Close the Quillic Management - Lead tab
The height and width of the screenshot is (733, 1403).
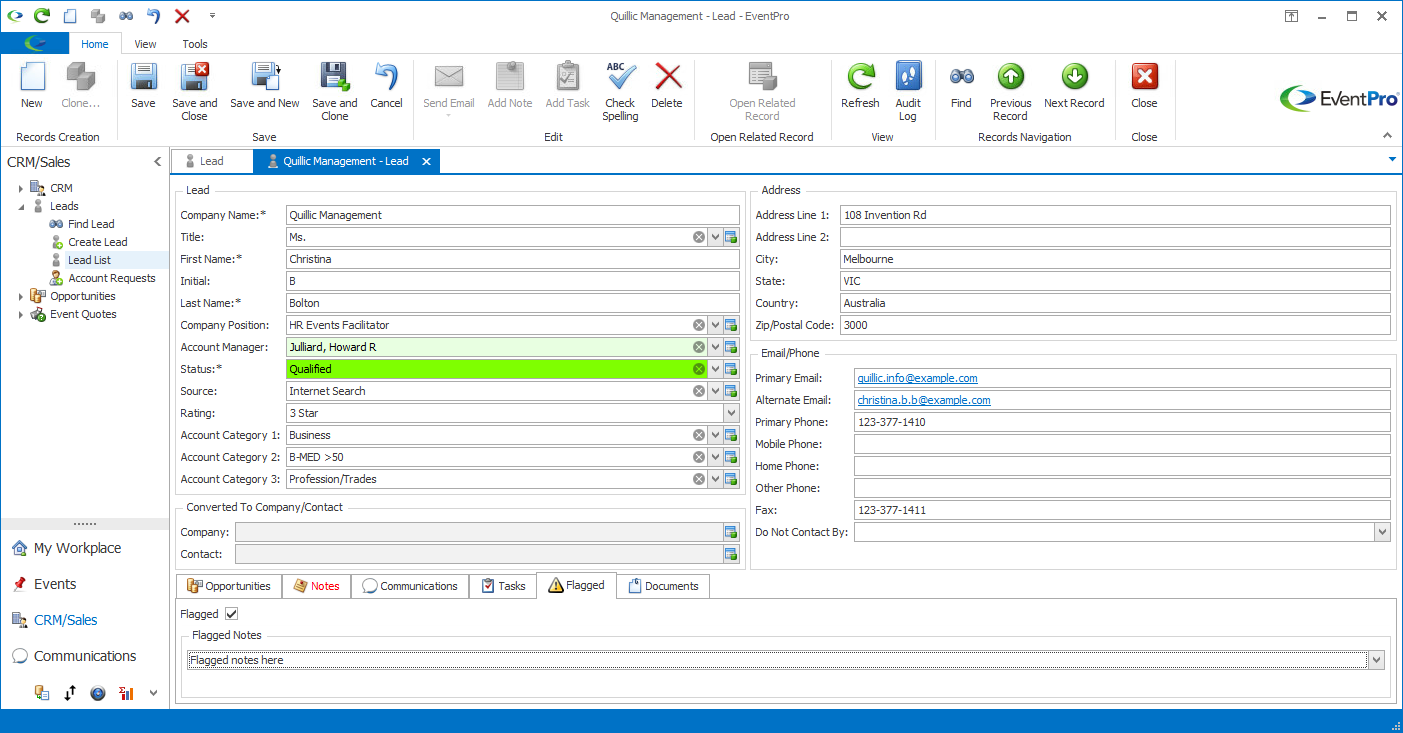[x=425, y=161]
